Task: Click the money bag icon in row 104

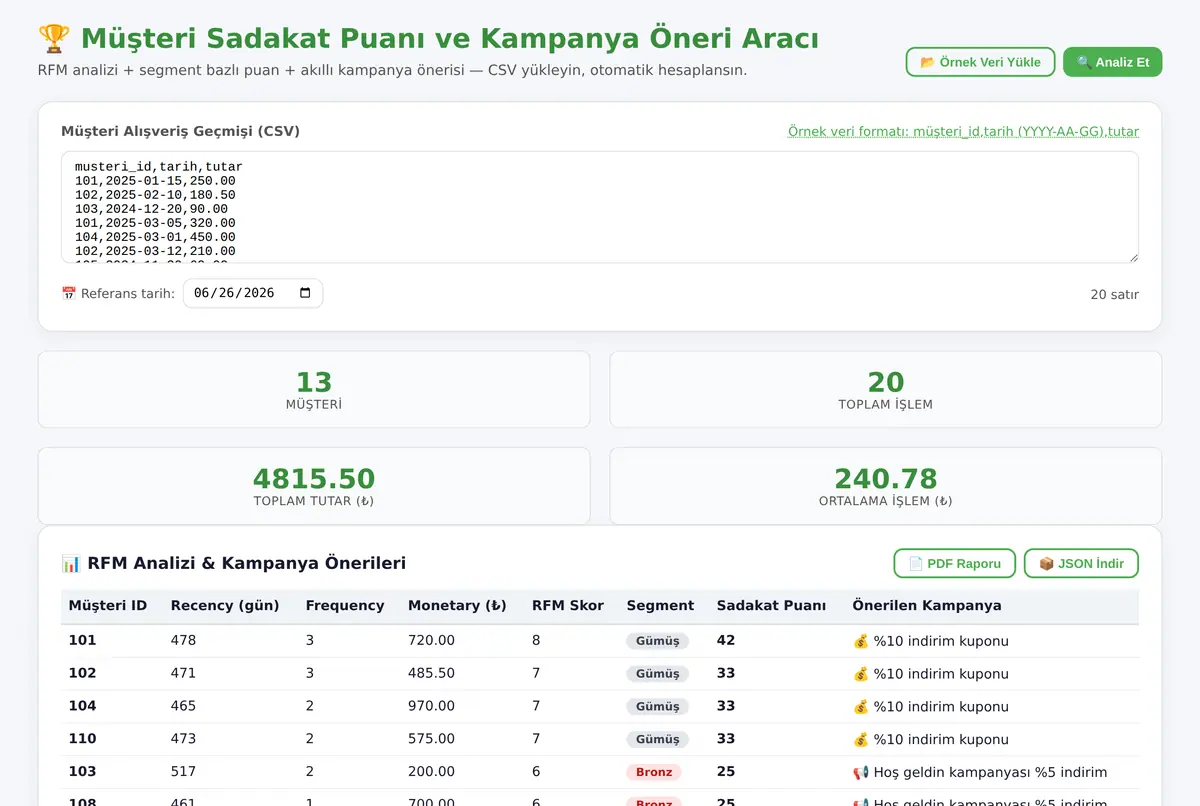Action: (861, 707)
